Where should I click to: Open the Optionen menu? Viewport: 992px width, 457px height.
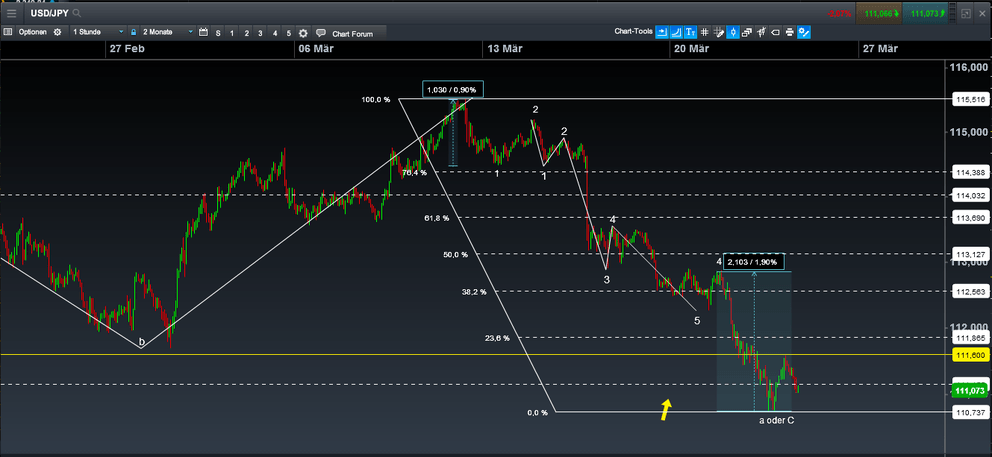coord(32,32)
